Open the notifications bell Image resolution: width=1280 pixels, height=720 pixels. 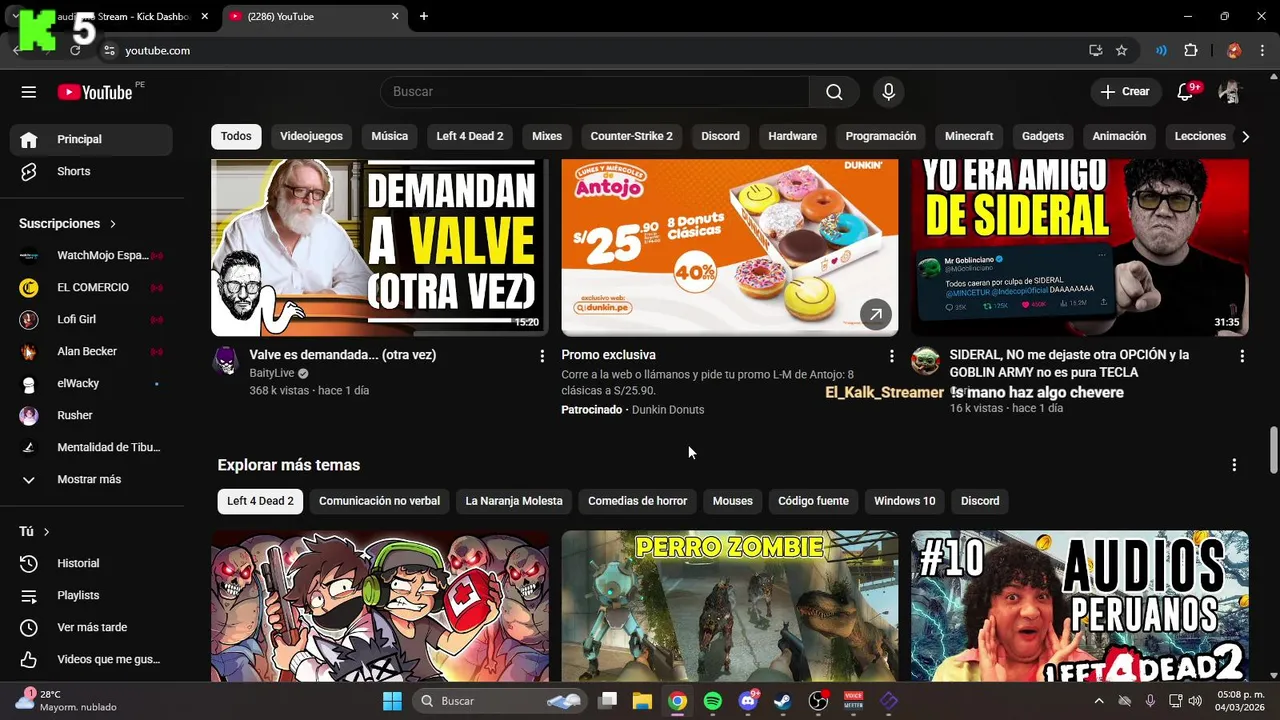(1185, 92)
